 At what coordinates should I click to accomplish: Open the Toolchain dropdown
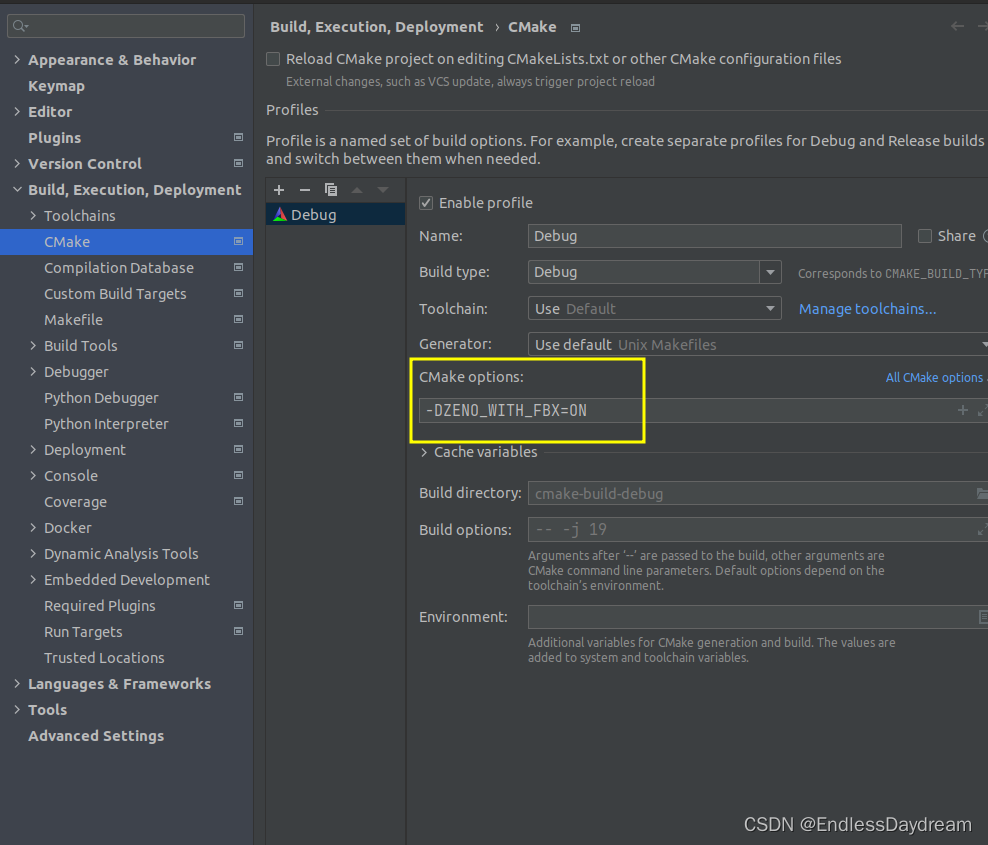(x=771, y=308)
